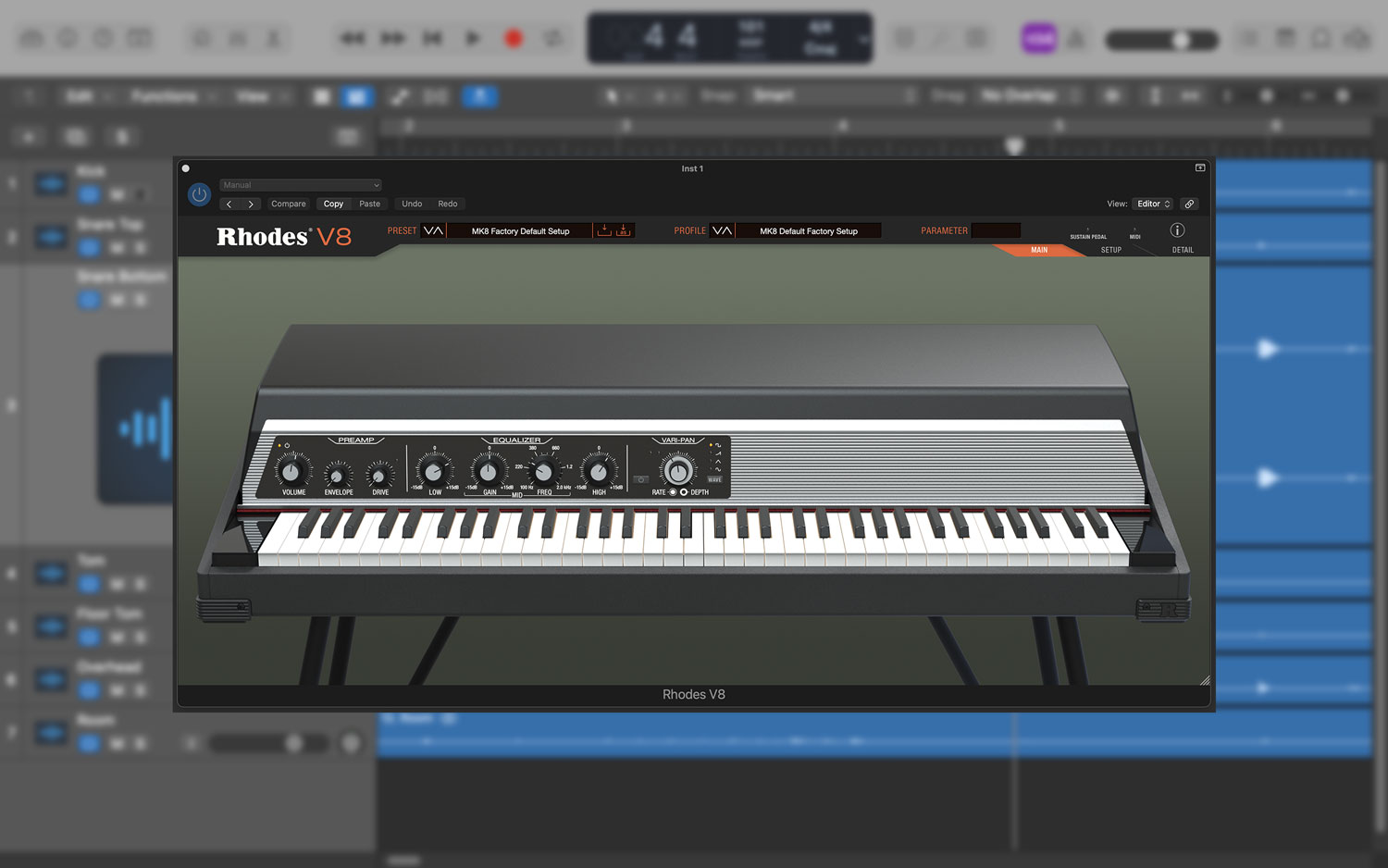Click the Copy button in plugin header
The height and width of the screenshot is (868, 1388).
(333, 204)
